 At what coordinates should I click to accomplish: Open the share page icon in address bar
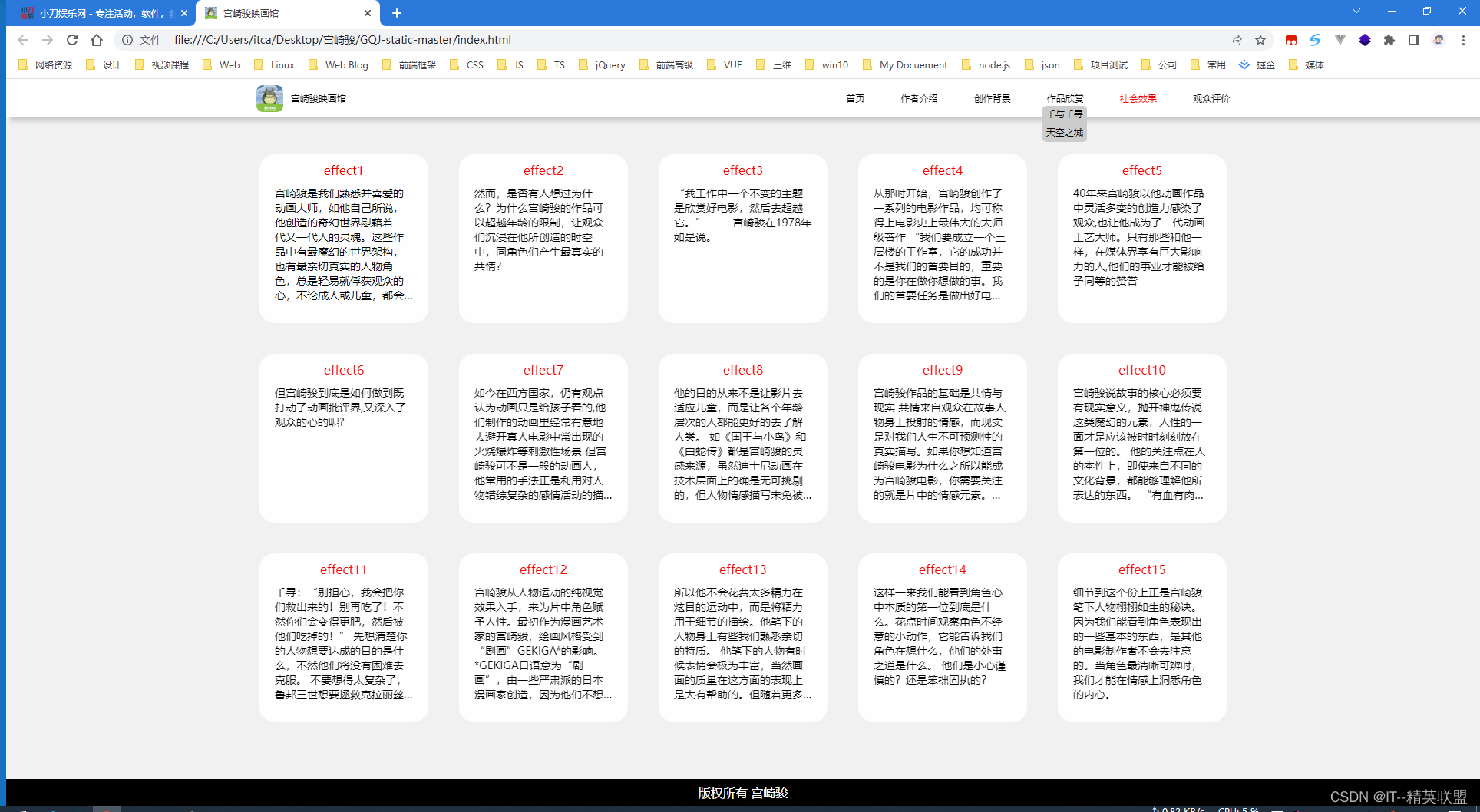pyautogui.click(x=1236, y=40)
